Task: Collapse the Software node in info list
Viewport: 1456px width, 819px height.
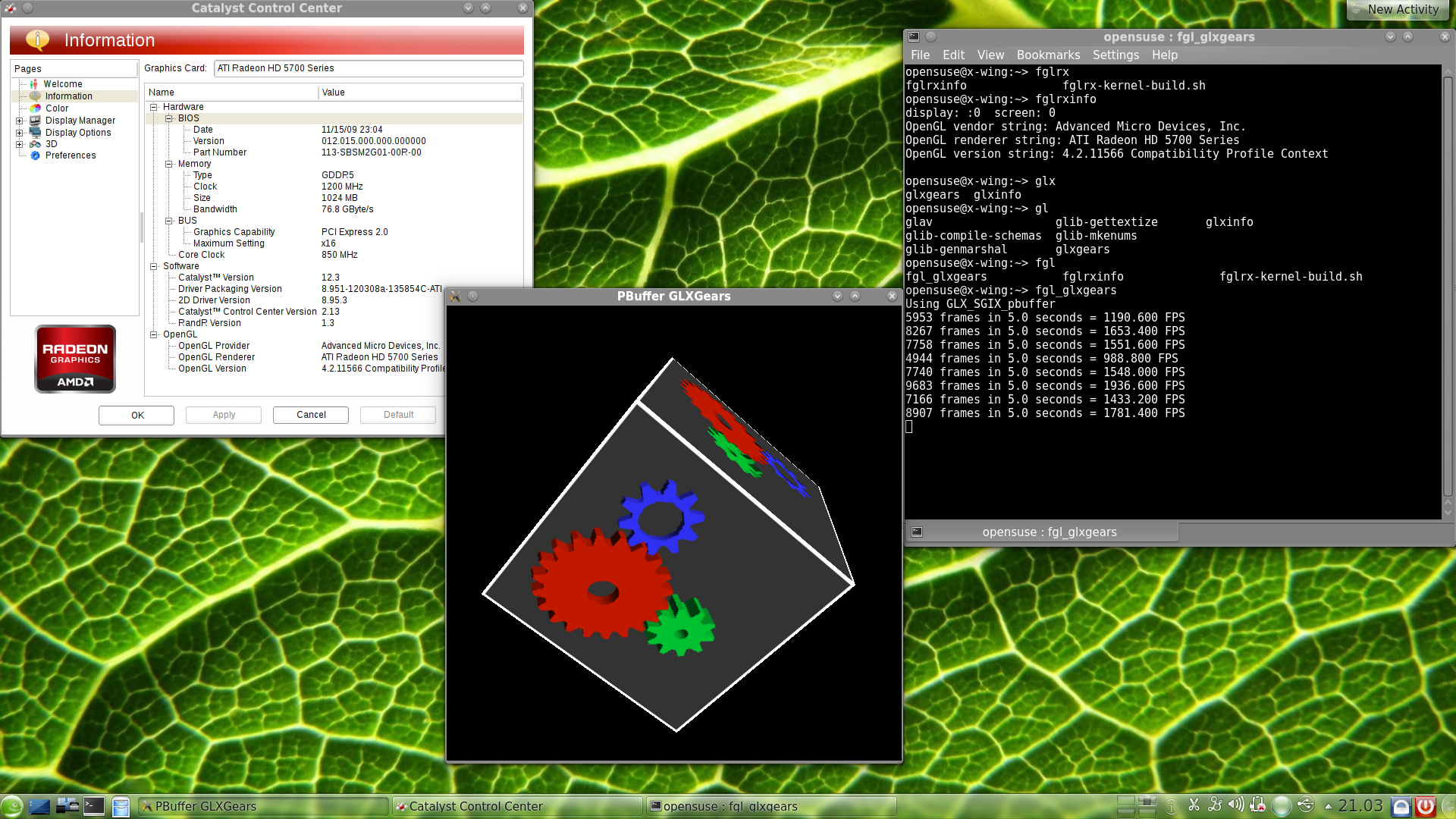Action: click(x=154, y=266)
